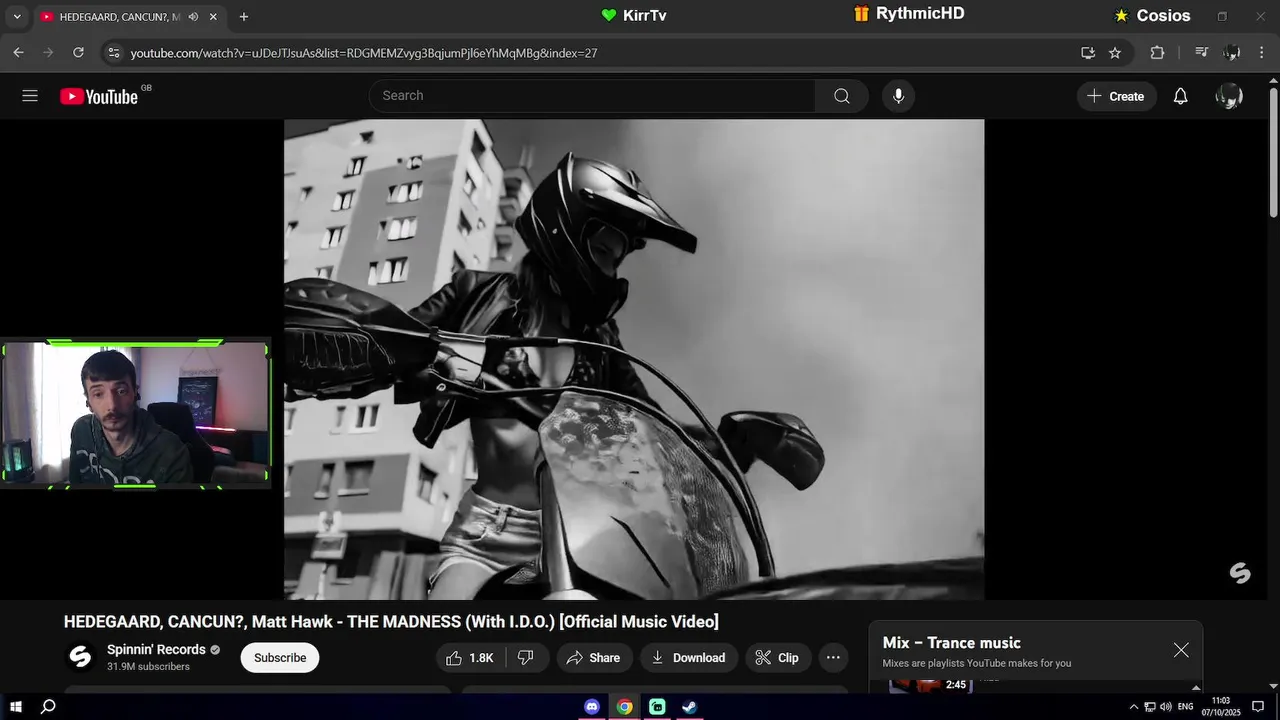Create a Clip of the video
1280x720 pixels.
tap(777, 658)
